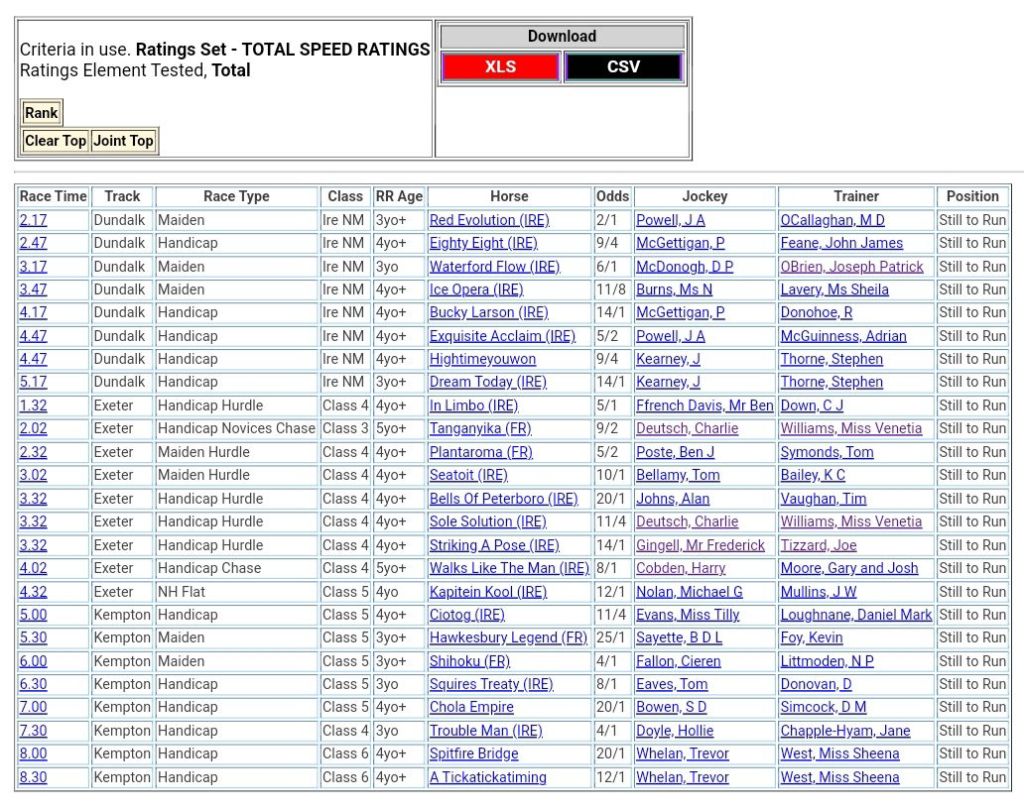The width and height of the screenshot is (1024, 808).
Task: Click the Clear Top button
Action: pyautogui.click(x=55, y=141)
